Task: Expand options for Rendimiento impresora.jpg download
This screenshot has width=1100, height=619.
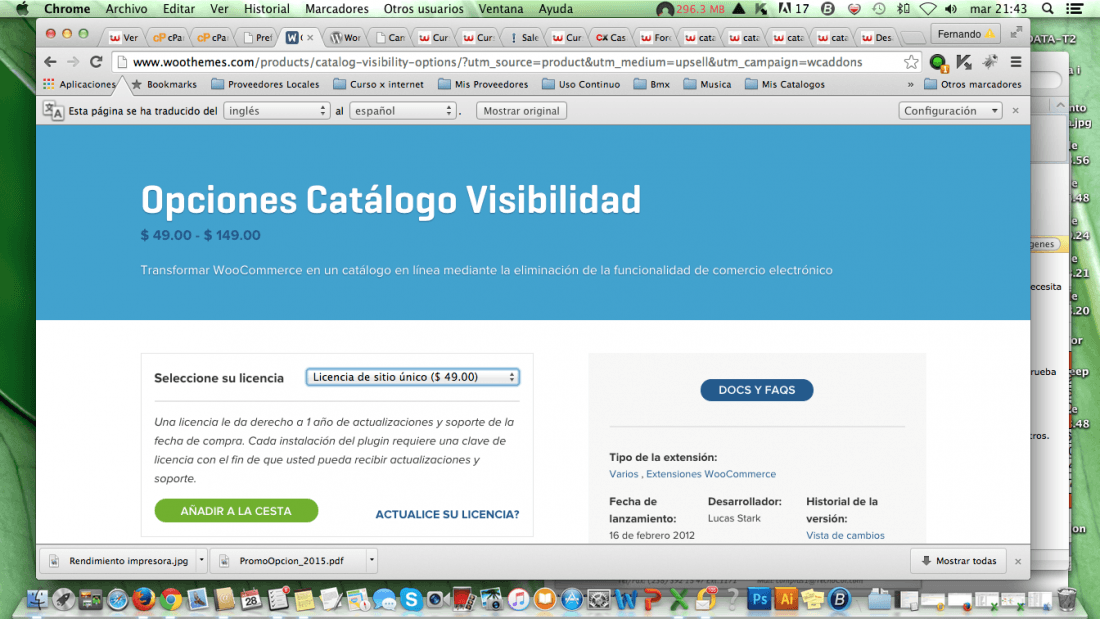Action: click(x=201, y=560)
